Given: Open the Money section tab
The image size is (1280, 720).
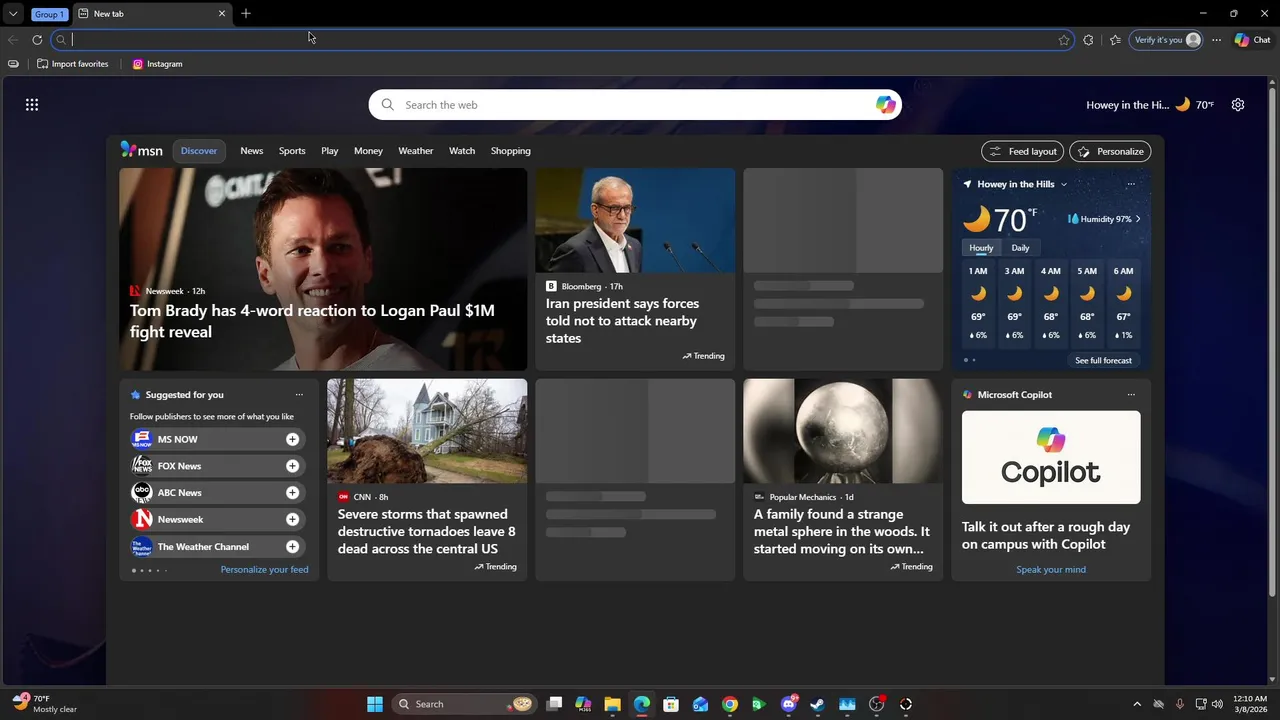Looking at the screenshot, I should 368,151.
